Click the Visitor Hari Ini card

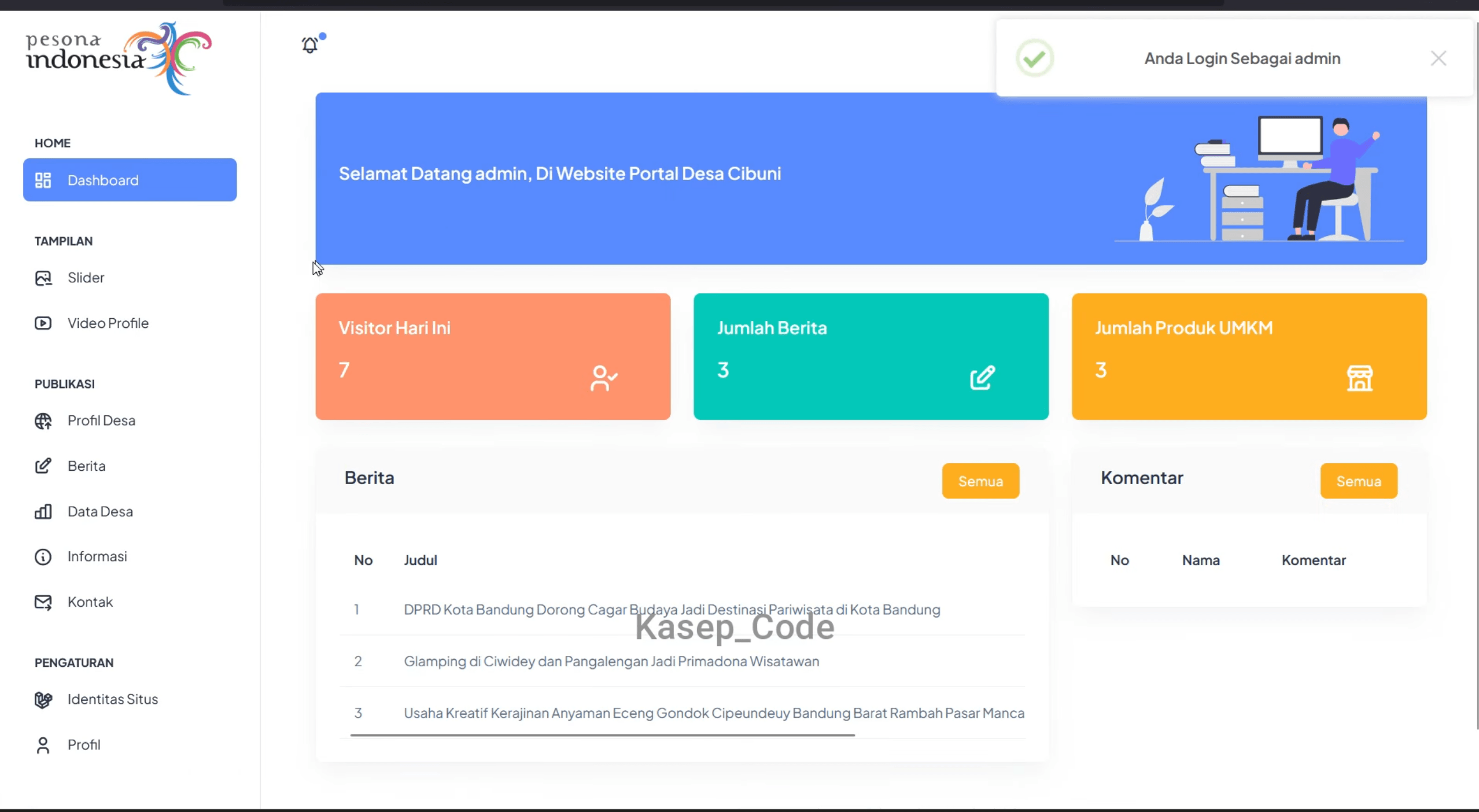pyautogui.click(x=493, y=357)
